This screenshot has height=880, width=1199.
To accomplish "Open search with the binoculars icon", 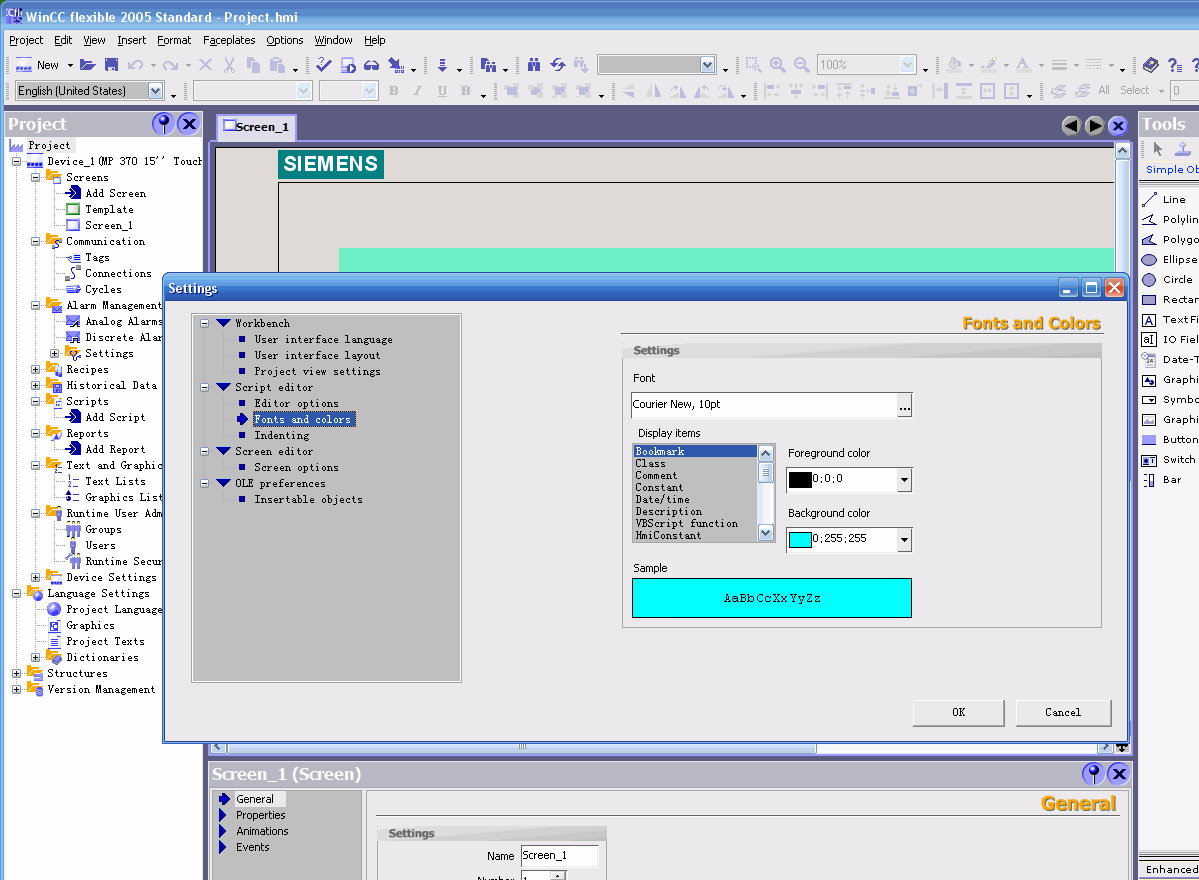I will [x=534, y=65].
